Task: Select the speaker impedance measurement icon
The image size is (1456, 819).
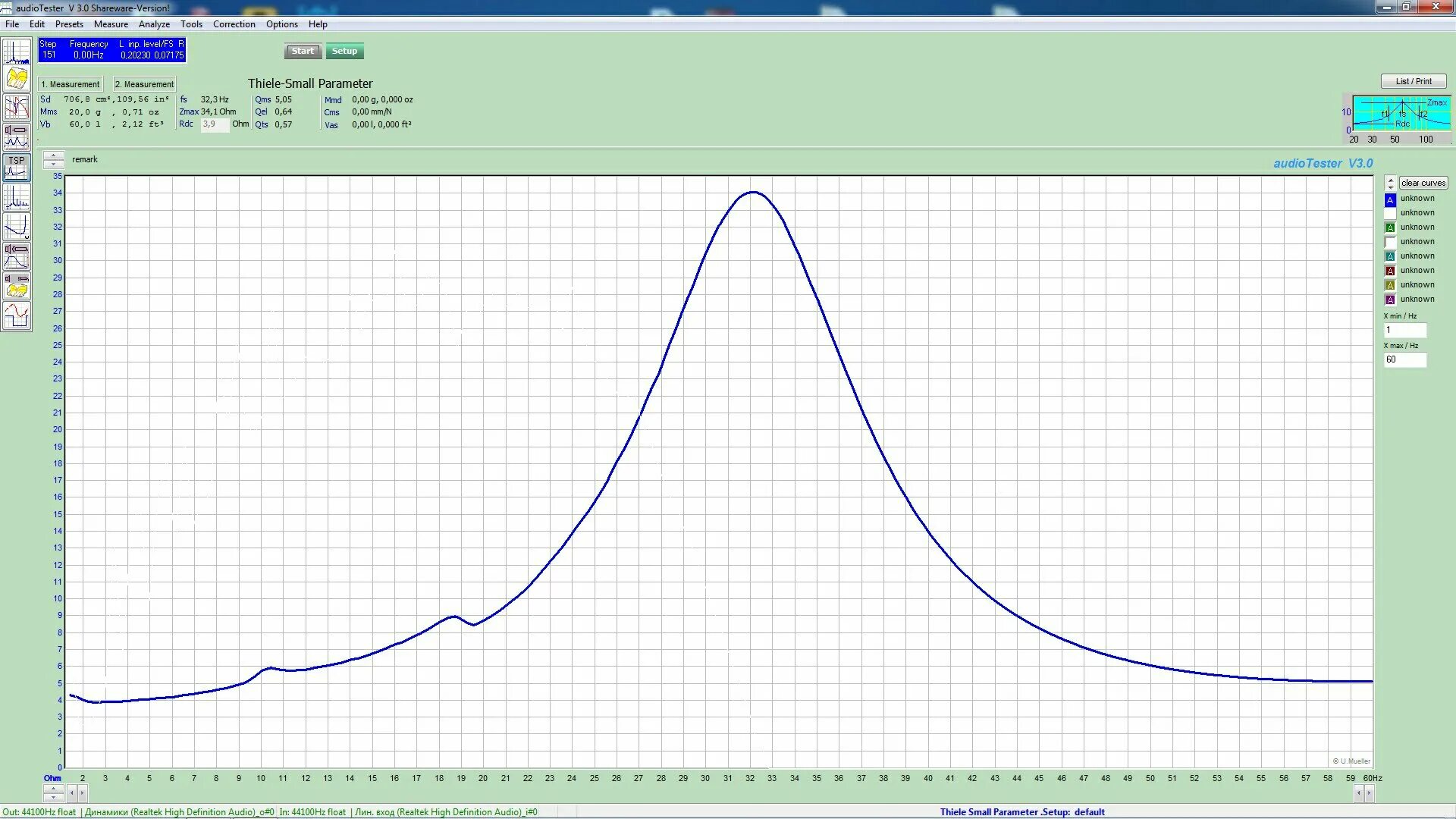Action: pyautogui.click(x=16, y=136)
